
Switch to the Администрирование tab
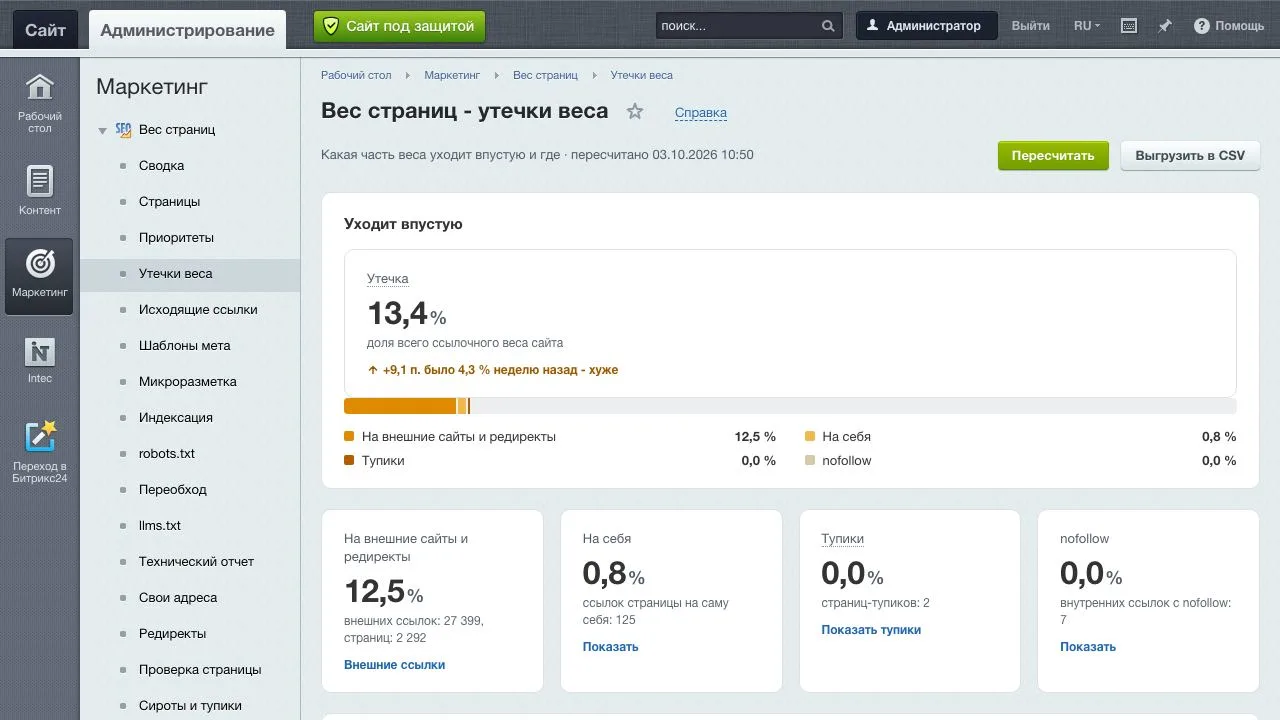pyautogui.click(x=187, y=29)
